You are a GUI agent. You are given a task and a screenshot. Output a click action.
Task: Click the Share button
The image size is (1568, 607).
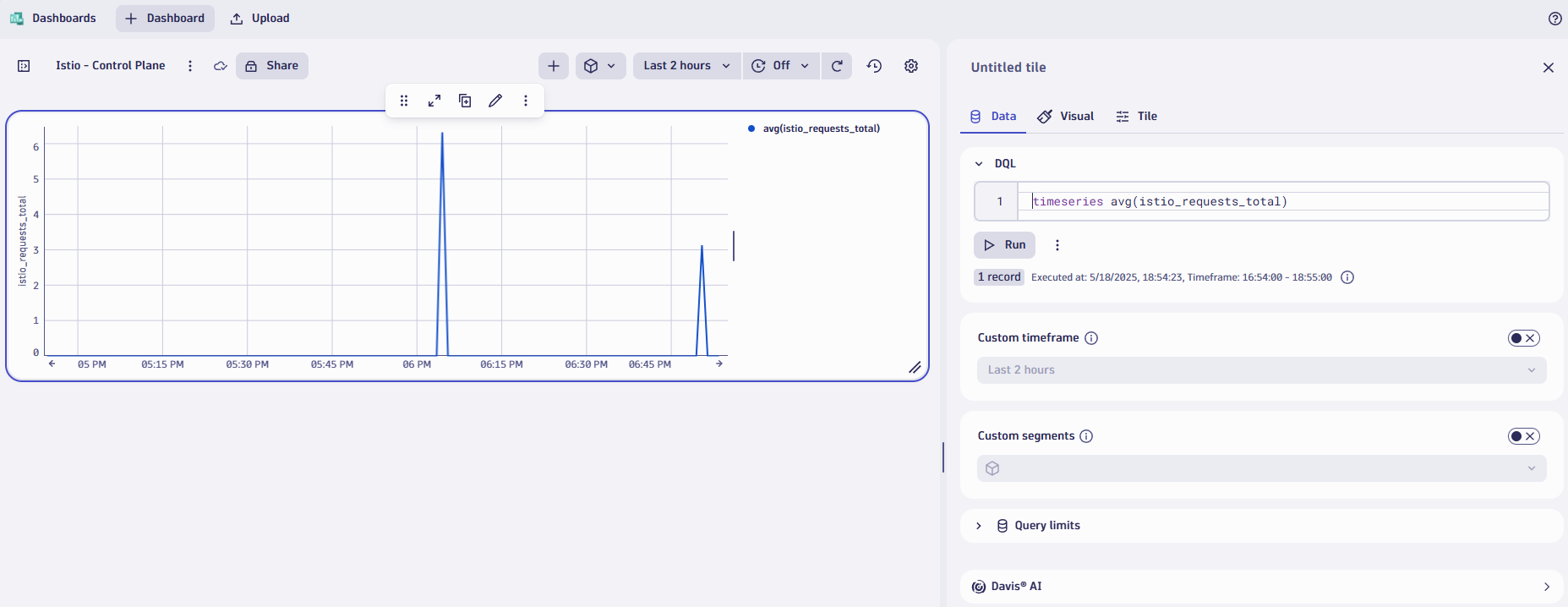(272, 66)
